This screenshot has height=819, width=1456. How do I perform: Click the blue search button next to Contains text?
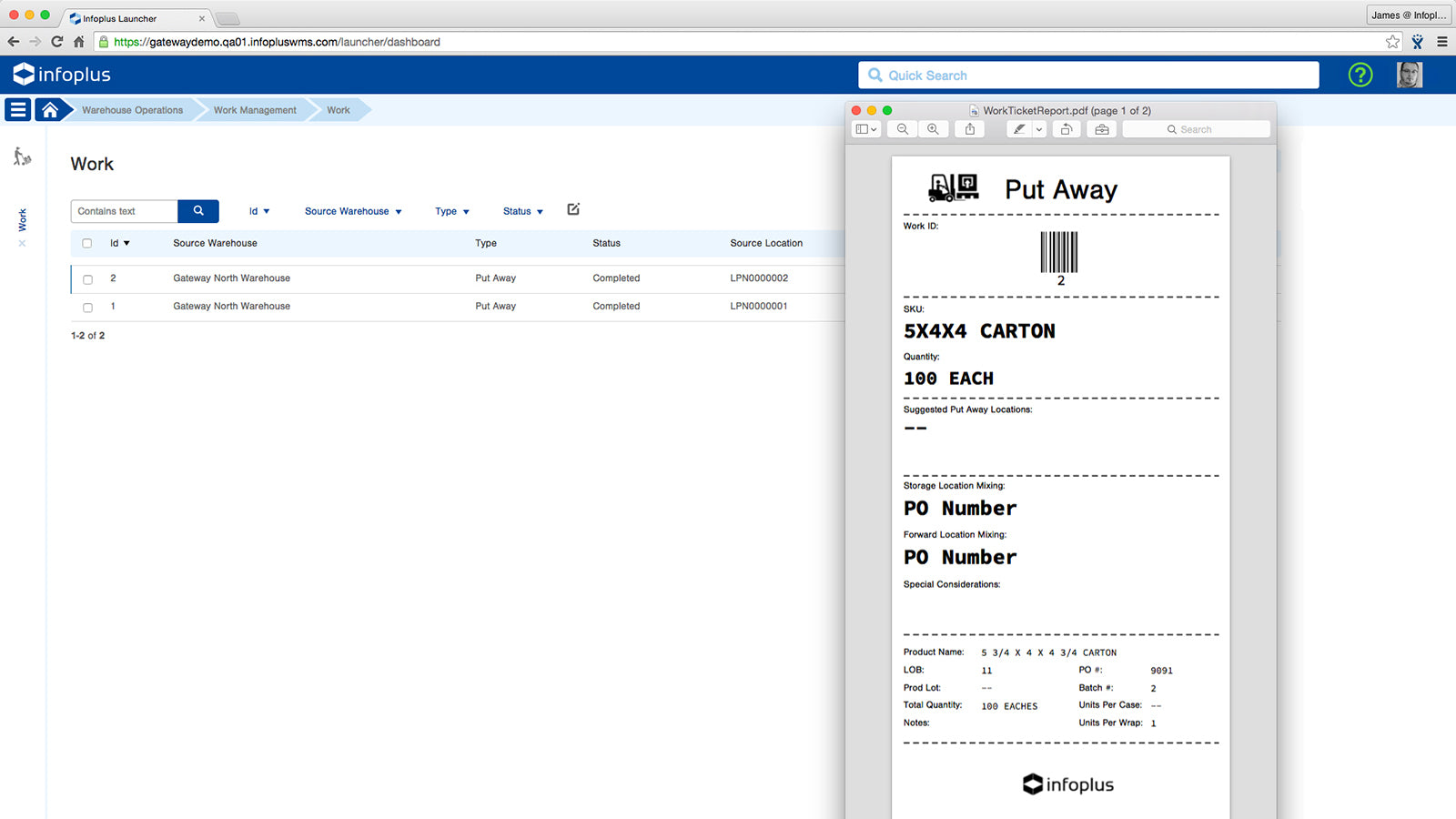pyautogui.click(x=197, y=210)
